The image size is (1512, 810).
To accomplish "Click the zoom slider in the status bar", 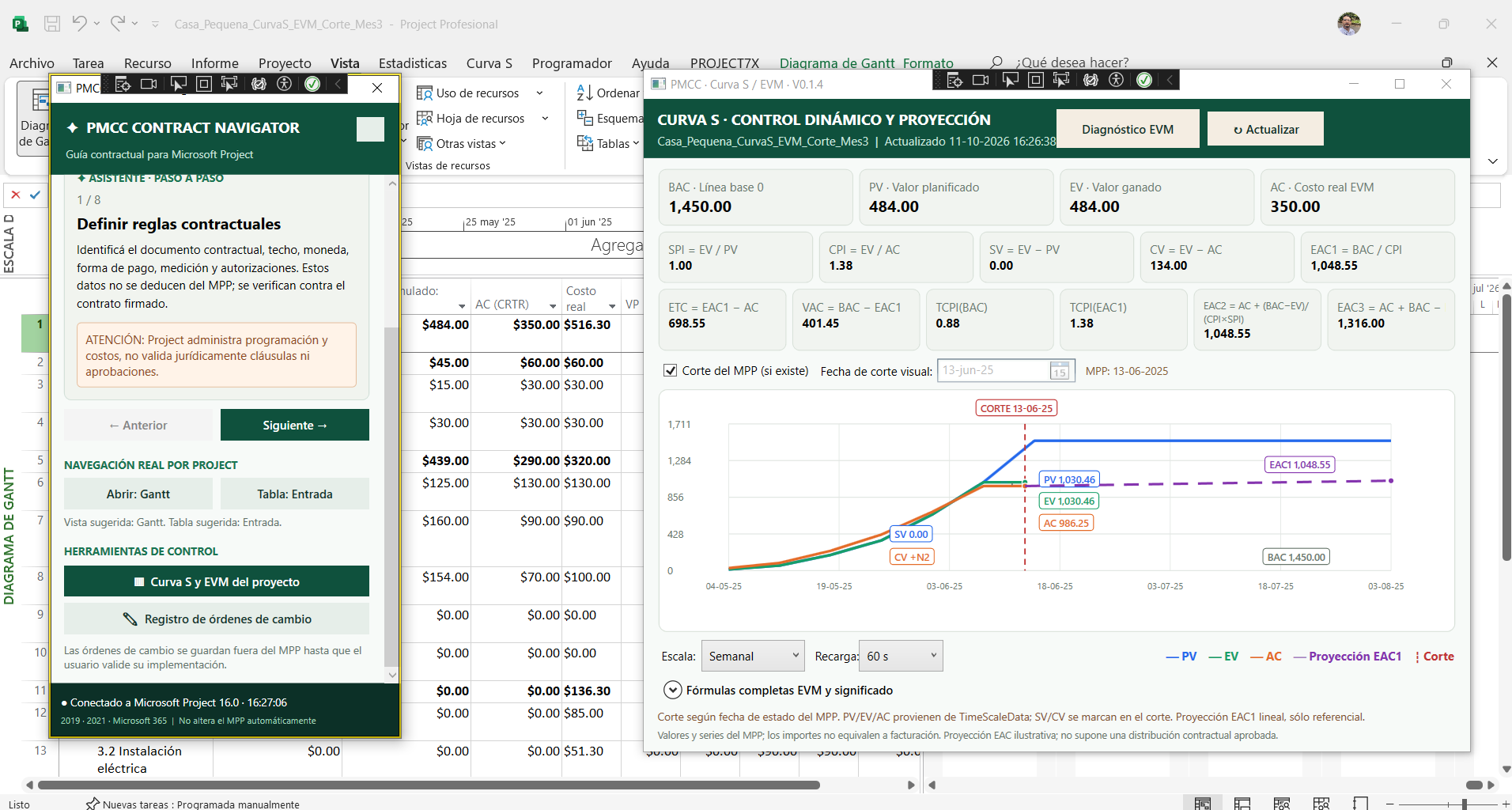I will (x=1463, y=804).
